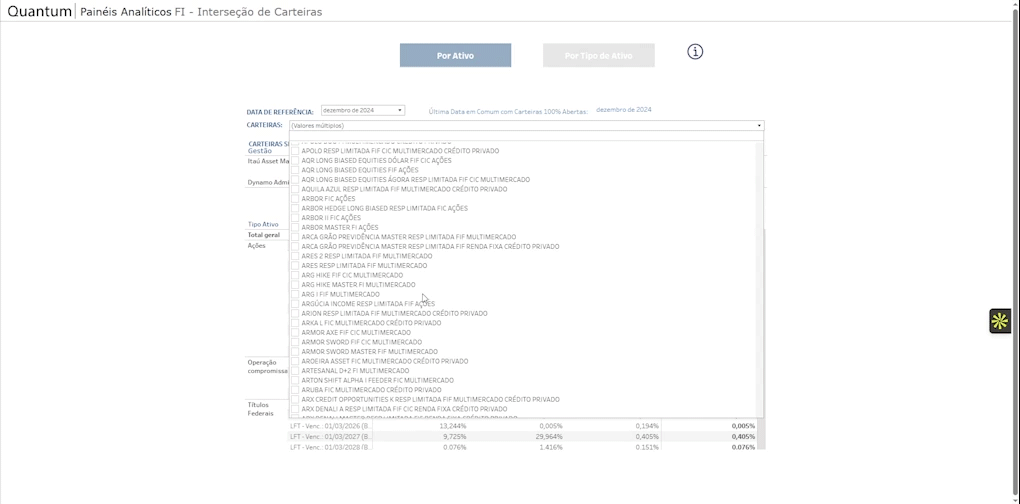Select ARMOR SWORD MASTER FIF checkbox
Image resolution: width=1020 pixels, height=504 pixels.
click(x=295, y=351)
